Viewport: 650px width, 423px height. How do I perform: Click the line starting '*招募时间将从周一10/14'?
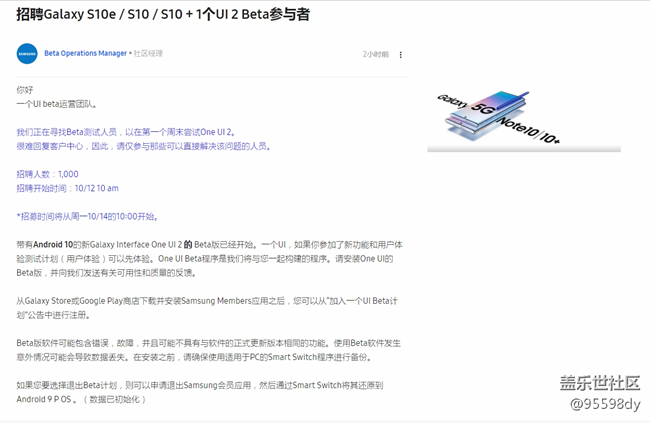tap(87, 216)
